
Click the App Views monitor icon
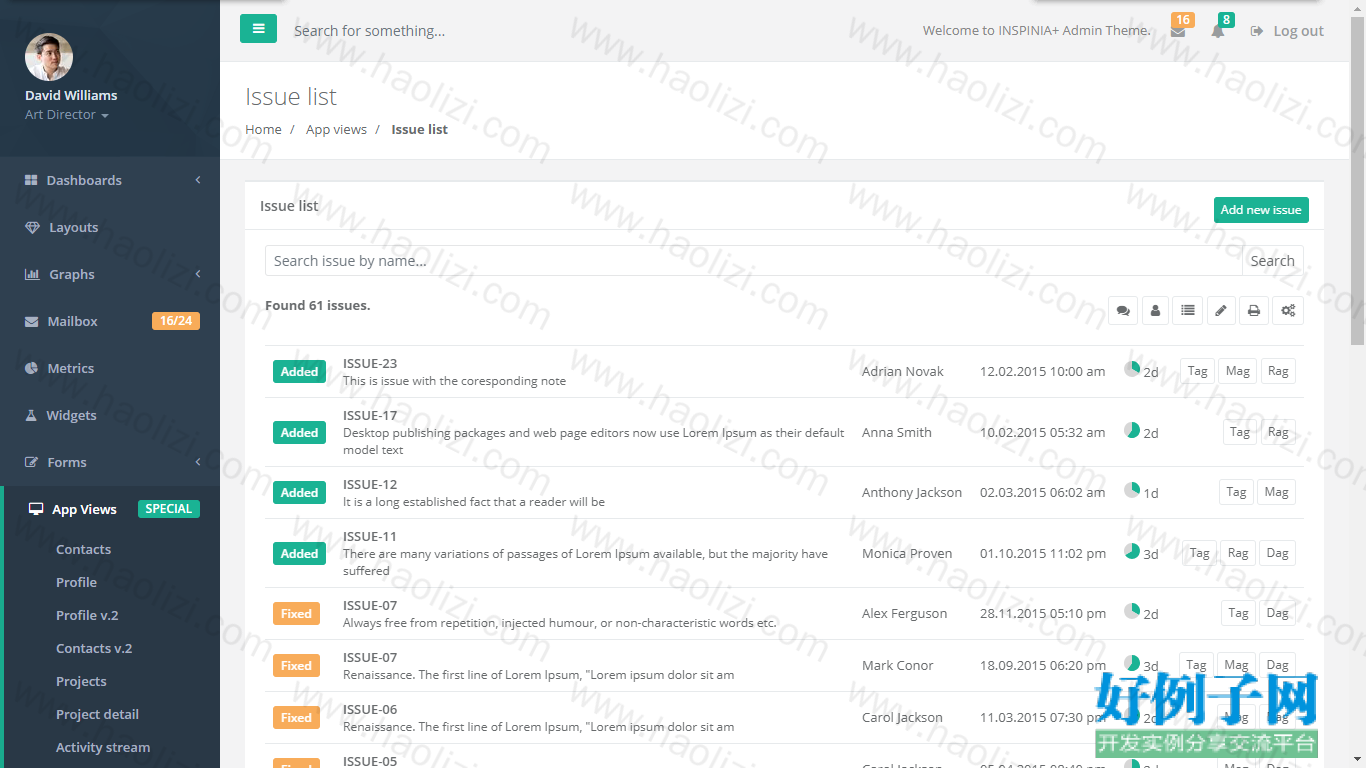[36, 509]
